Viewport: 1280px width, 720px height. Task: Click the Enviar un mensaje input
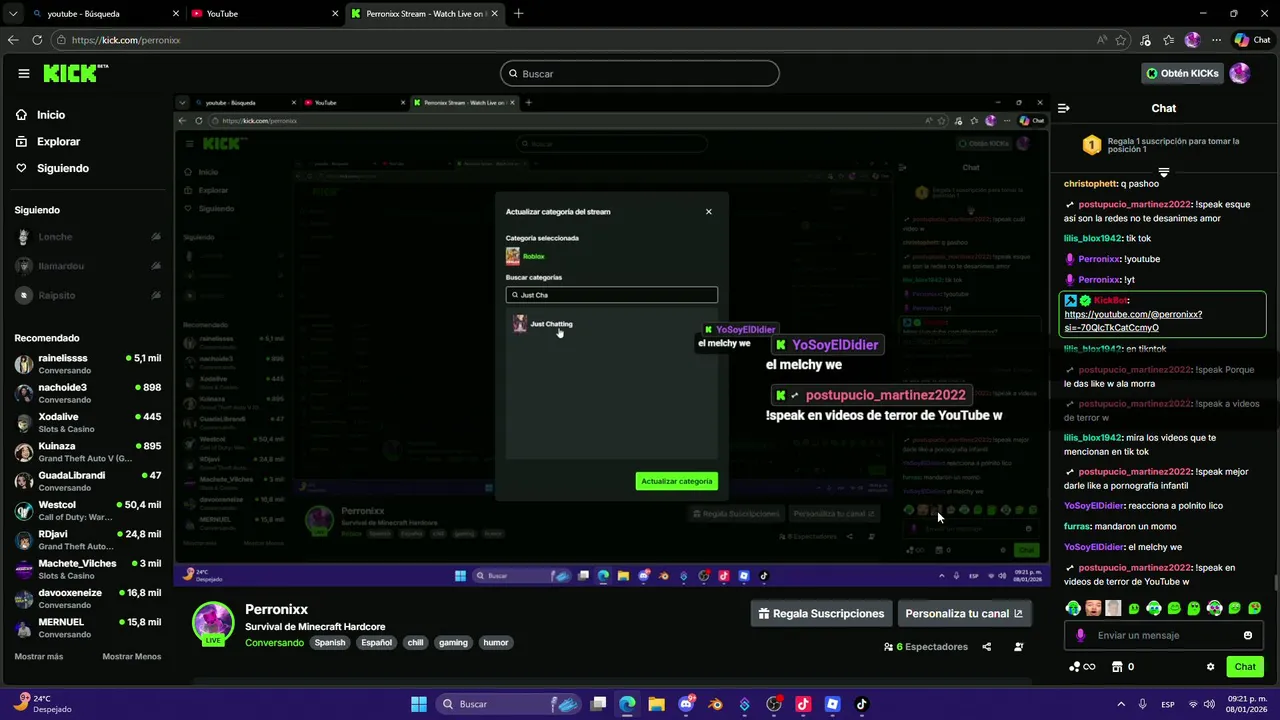click(x=1164, y=635)
